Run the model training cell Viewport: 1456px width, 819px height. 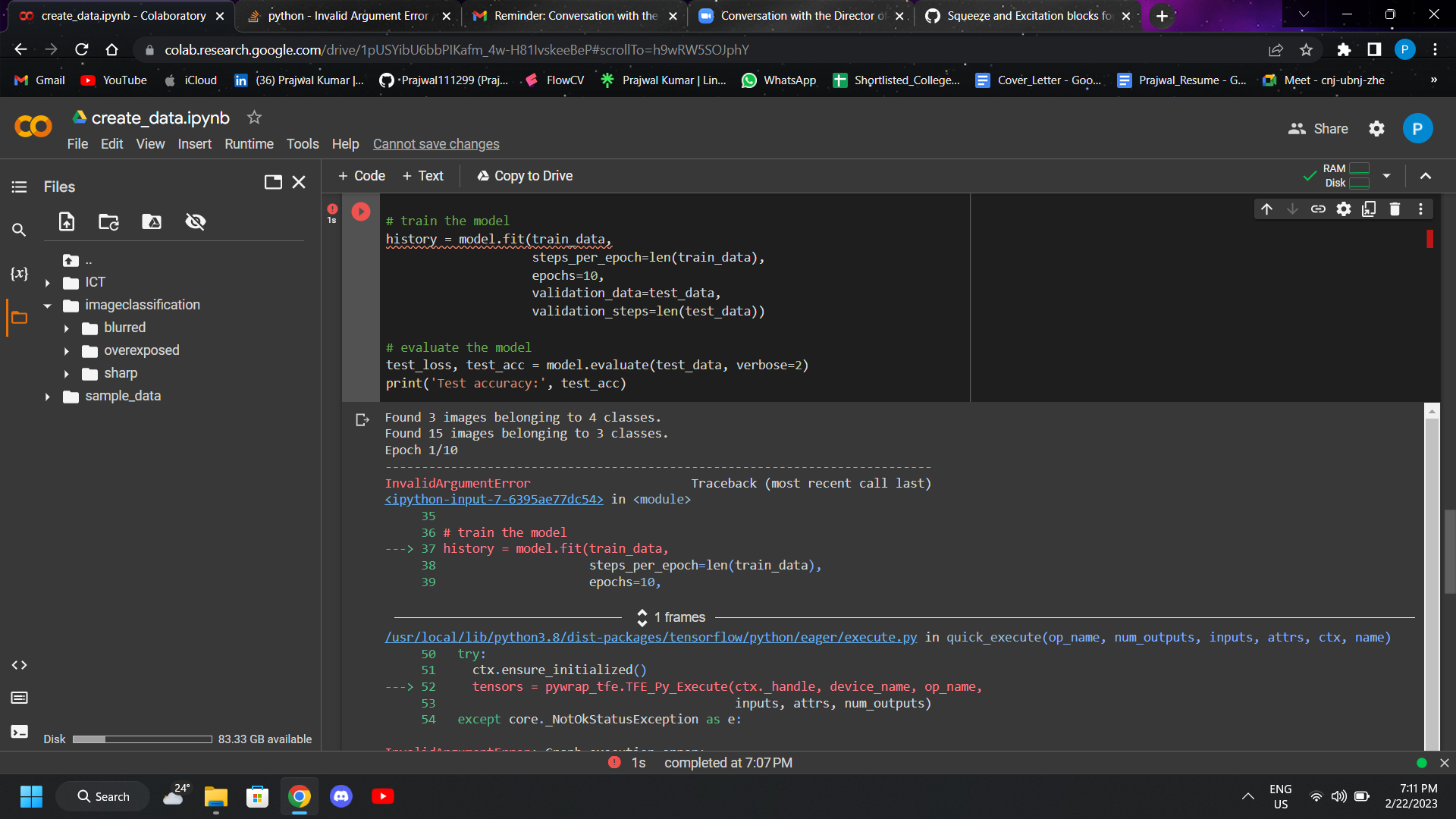(x=361, y=212)
